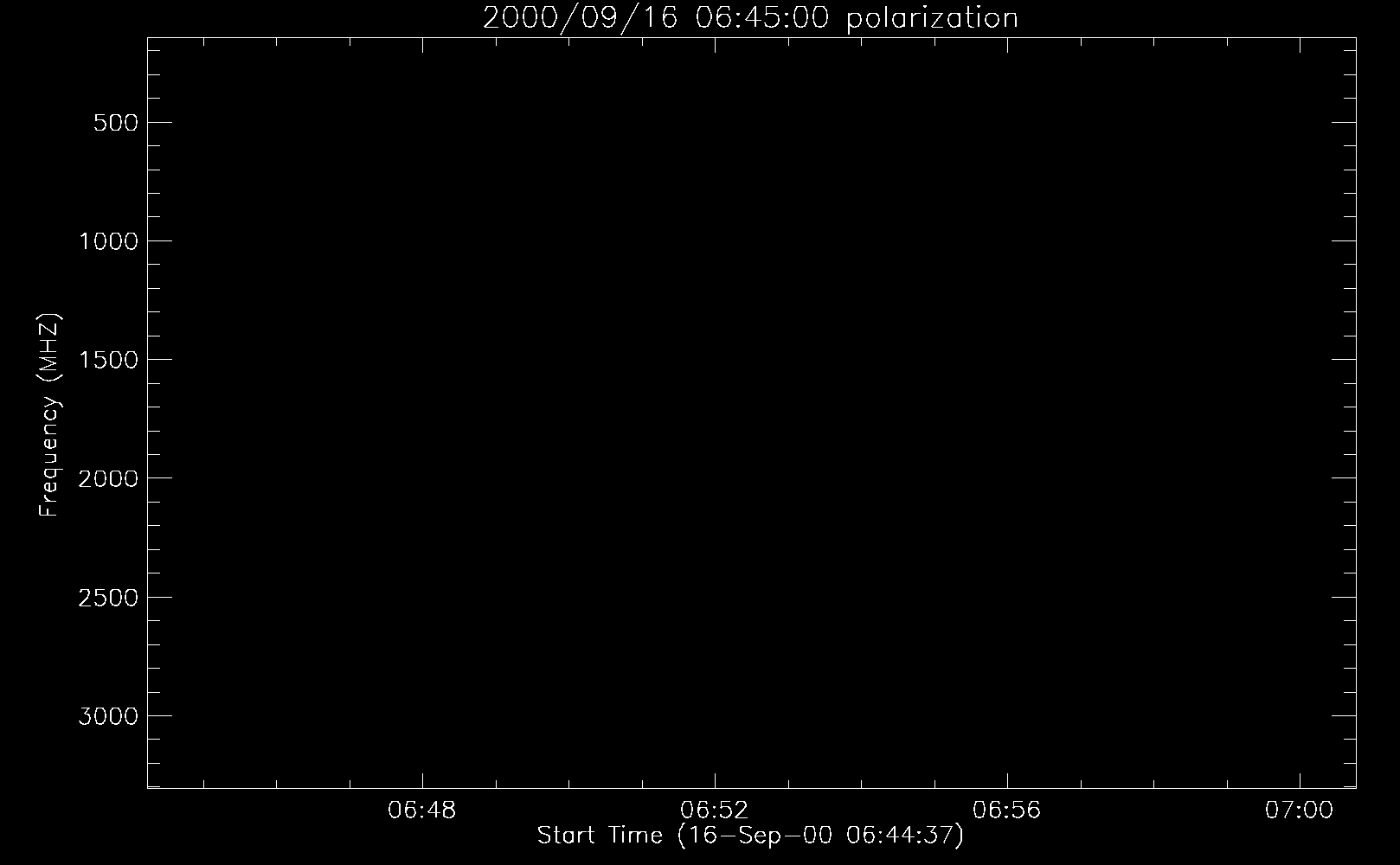Select the 1500 frequency axis label
This screenshot has height=865, width=1400.
click(x=108, y=360)
